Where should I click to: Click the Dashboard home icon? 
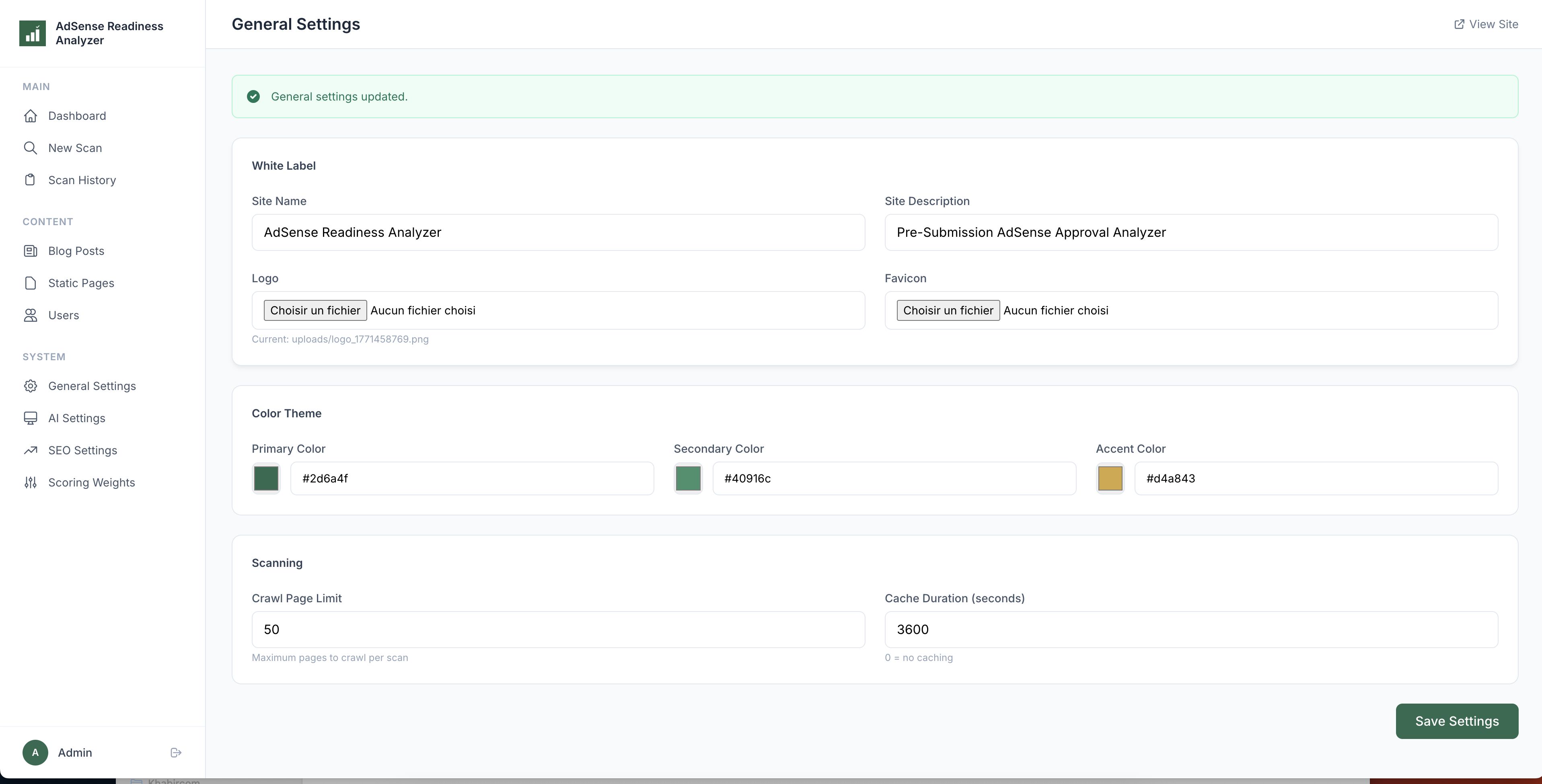click(31, 116)
